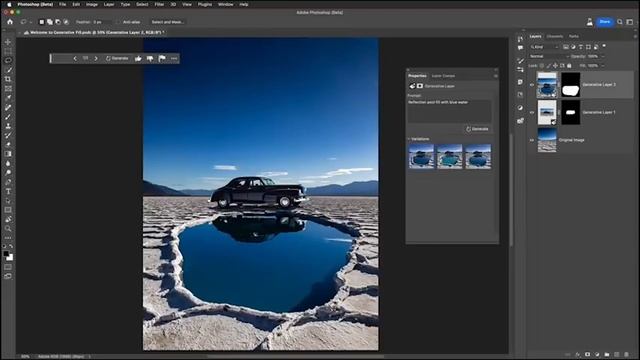This screenshot has width=640, height=360.
Task: Create a new layer from Layers panel footer
Action: point(617,355)
